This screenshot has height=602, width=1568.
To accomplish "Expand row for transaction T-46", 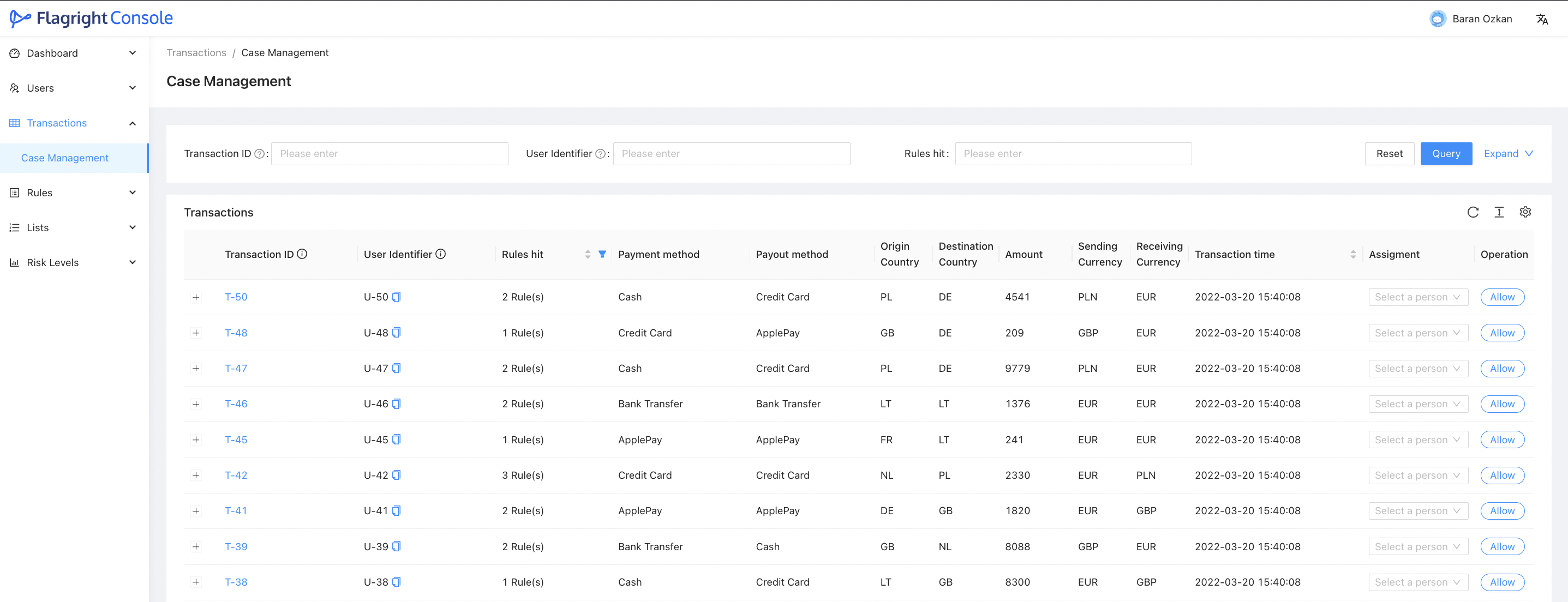I will 196,404.
